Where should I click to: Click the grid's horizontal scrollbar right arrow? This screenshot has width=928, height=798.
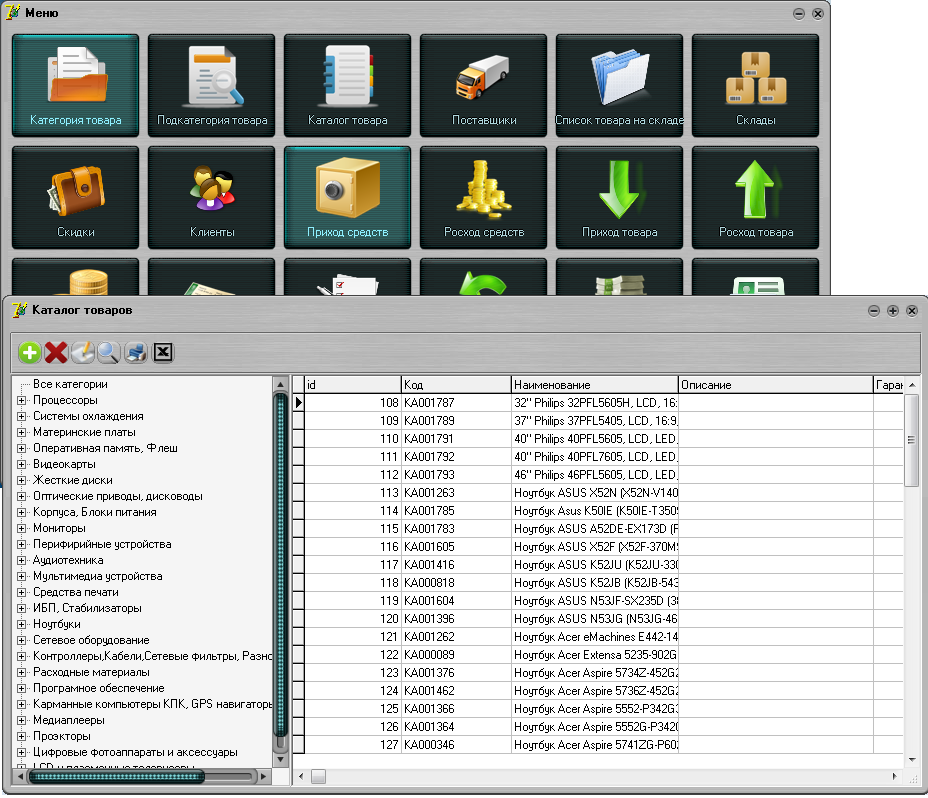point(894,776)
